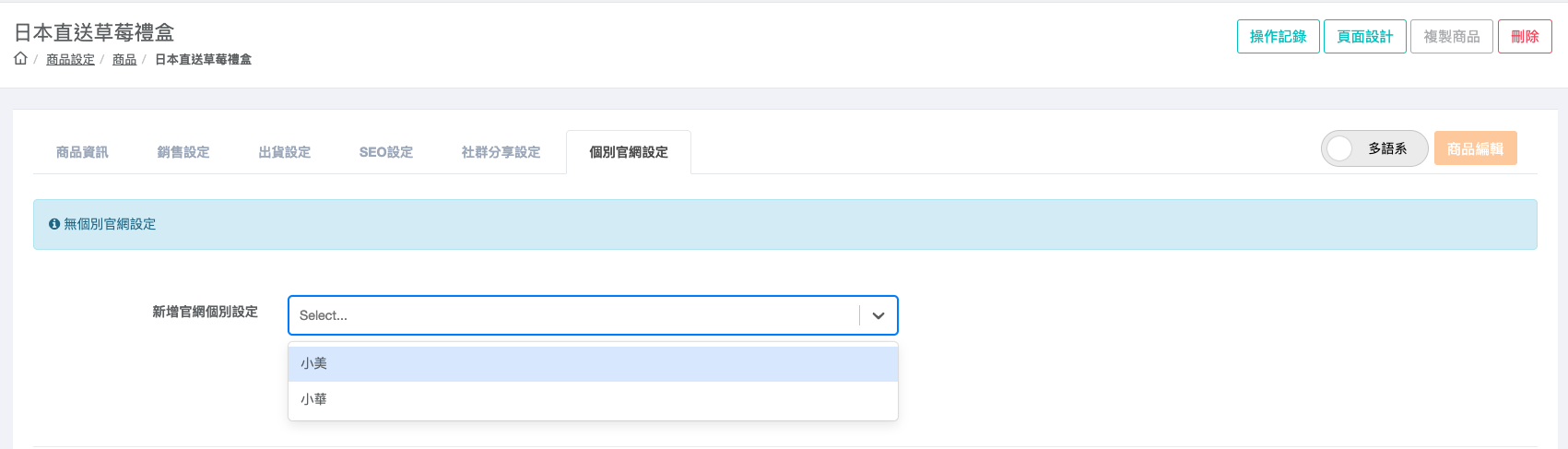Click the orange 商品編輯 button
The height and width of the screenshot is (449, 1568).
pos(1475,148)
